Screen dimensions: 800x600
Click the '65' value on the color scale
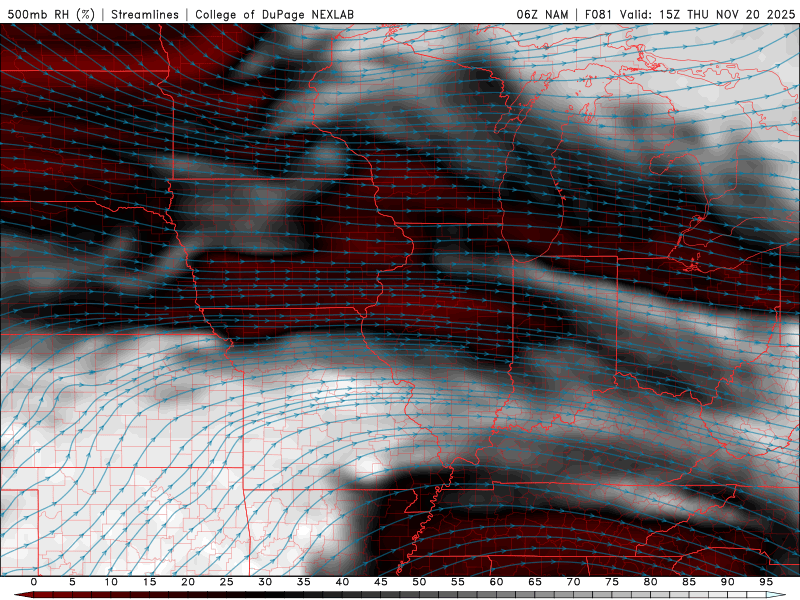pyautogui.click(x=535, y=582)
